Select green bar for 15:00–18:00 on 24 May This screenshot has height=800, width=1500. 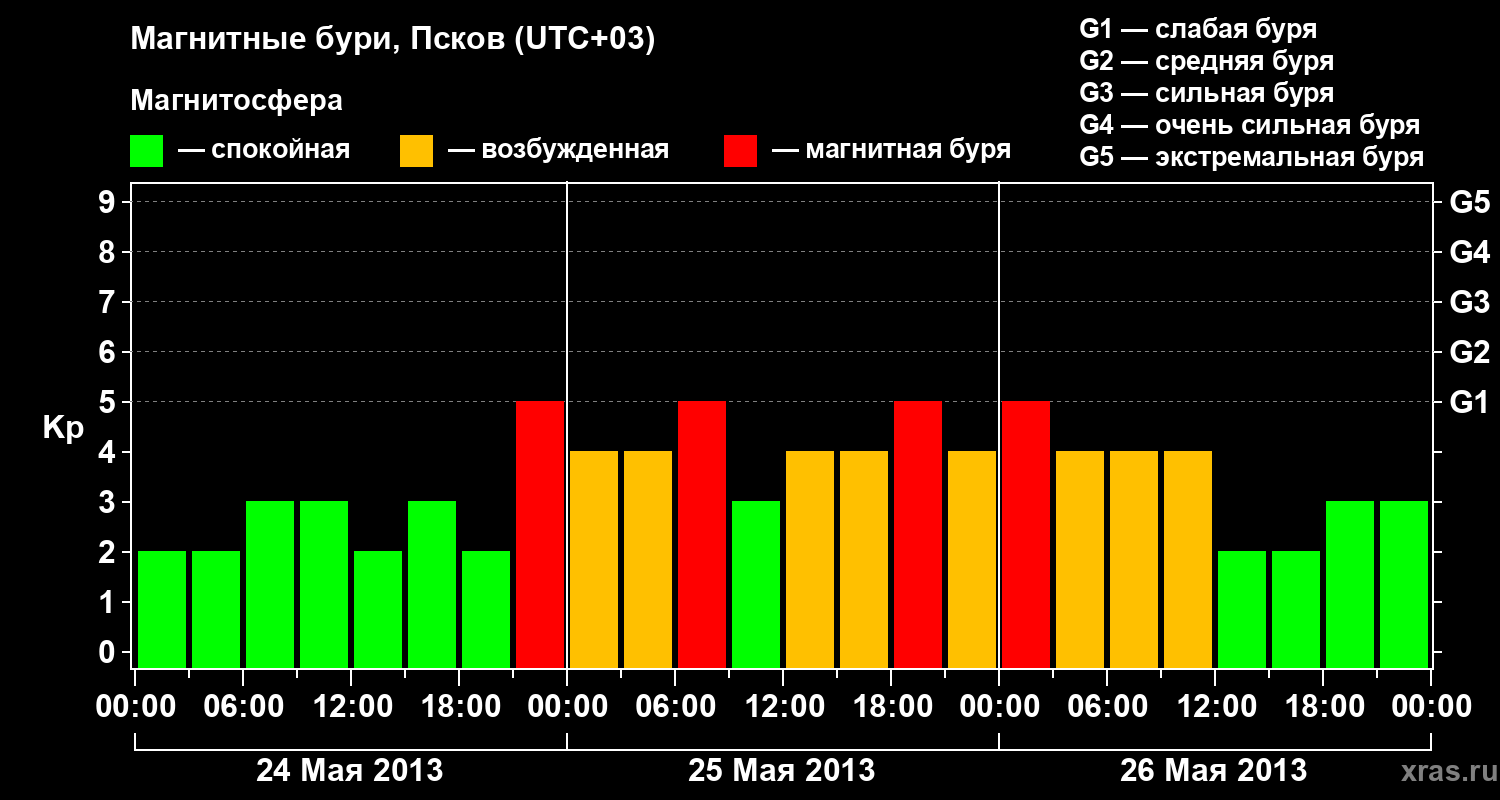432,584
